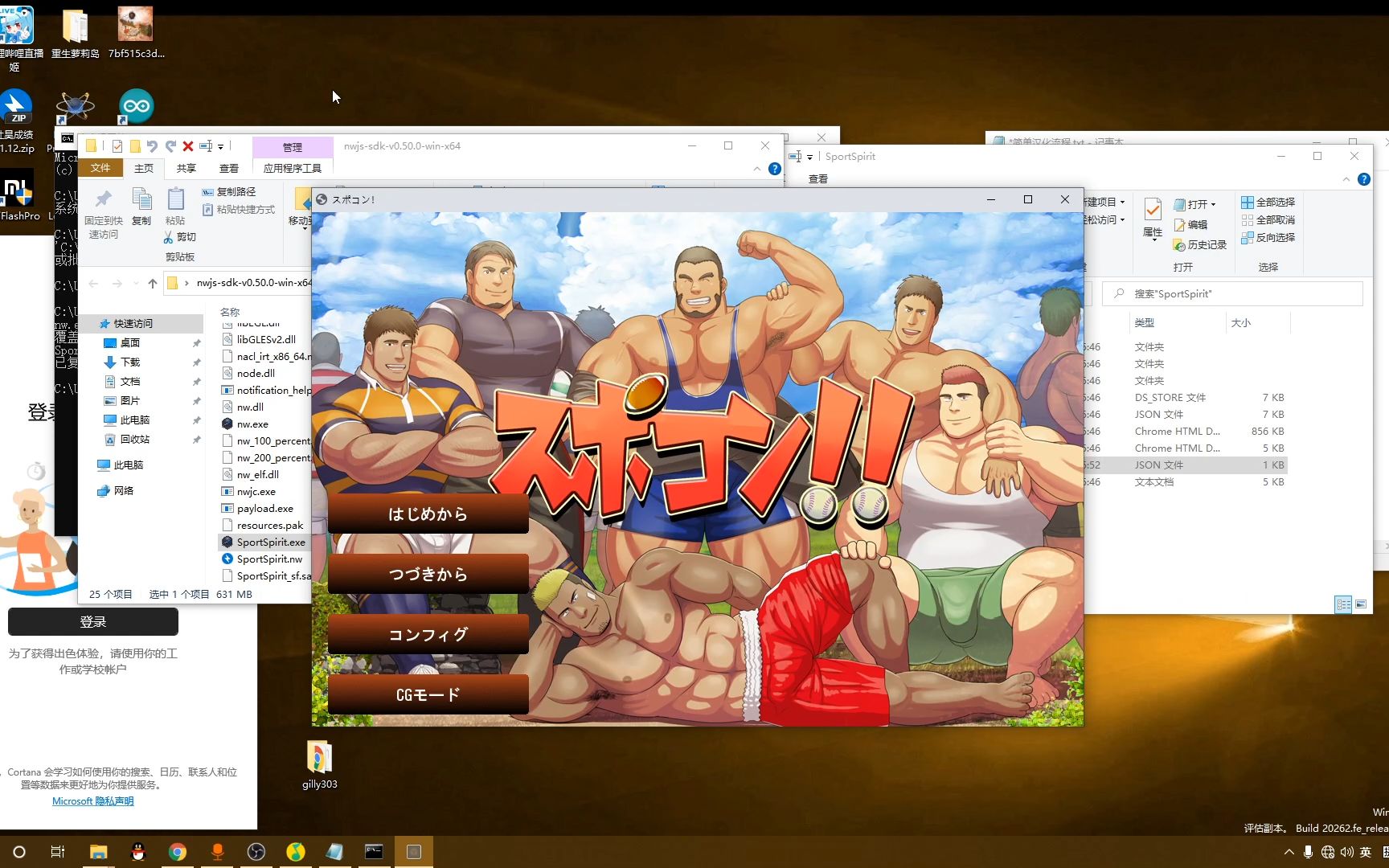Click 全部取消 in SportSpirit window

(x=1268, y=220)
